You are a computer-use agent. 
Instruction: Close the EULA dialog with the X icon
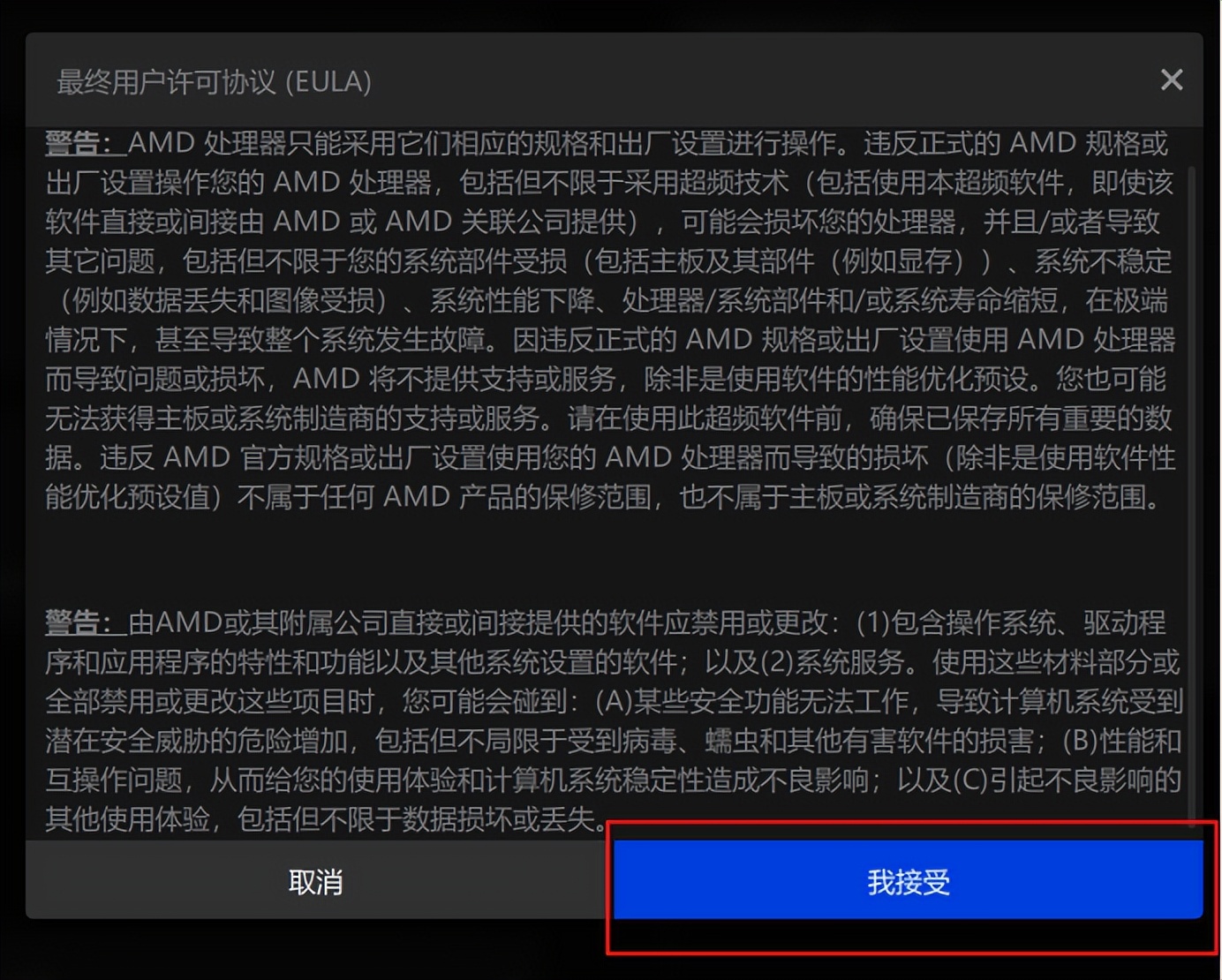[x=1171, y=80]
